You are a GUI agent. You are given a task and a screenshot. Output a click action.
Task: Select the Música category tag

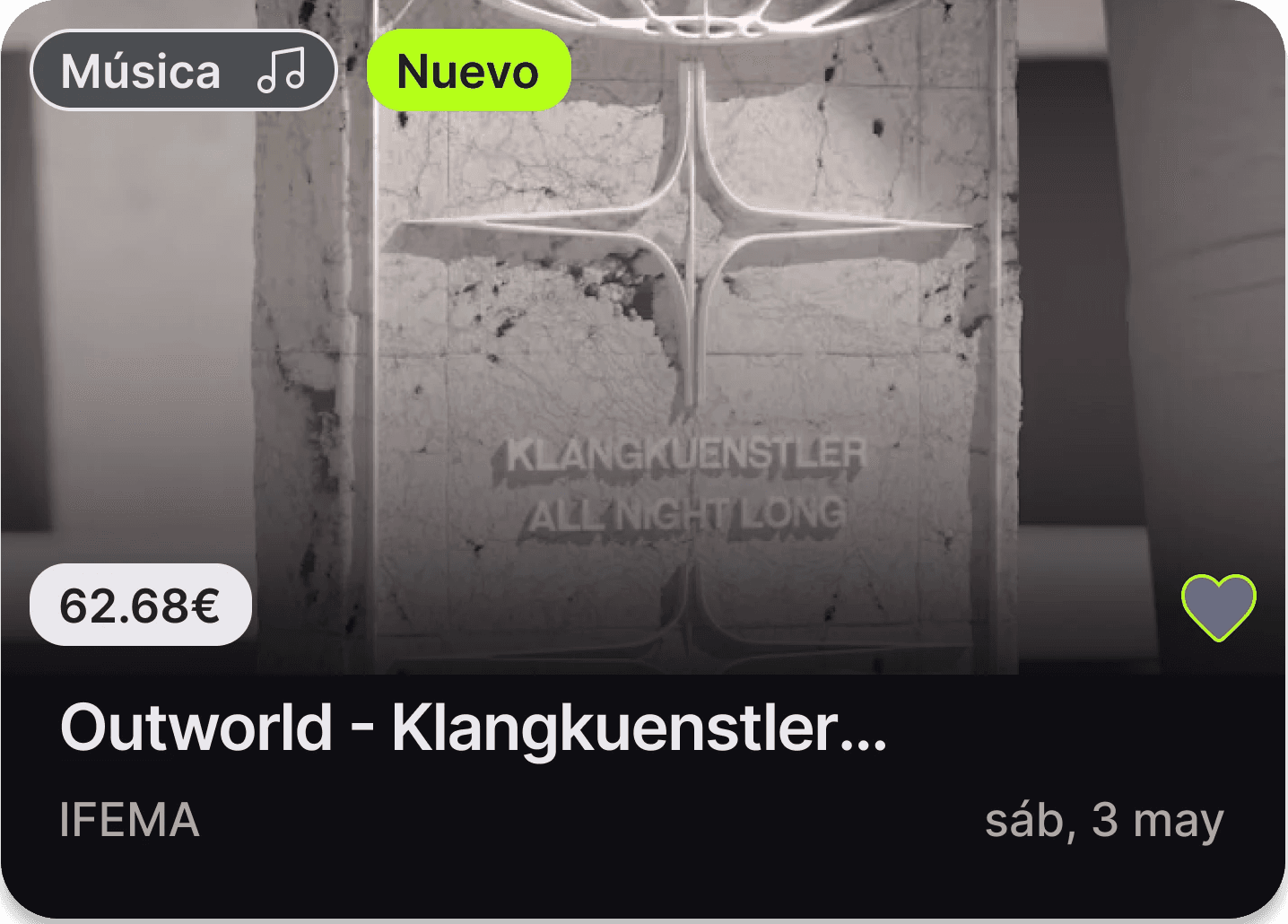tap(184, 70)
